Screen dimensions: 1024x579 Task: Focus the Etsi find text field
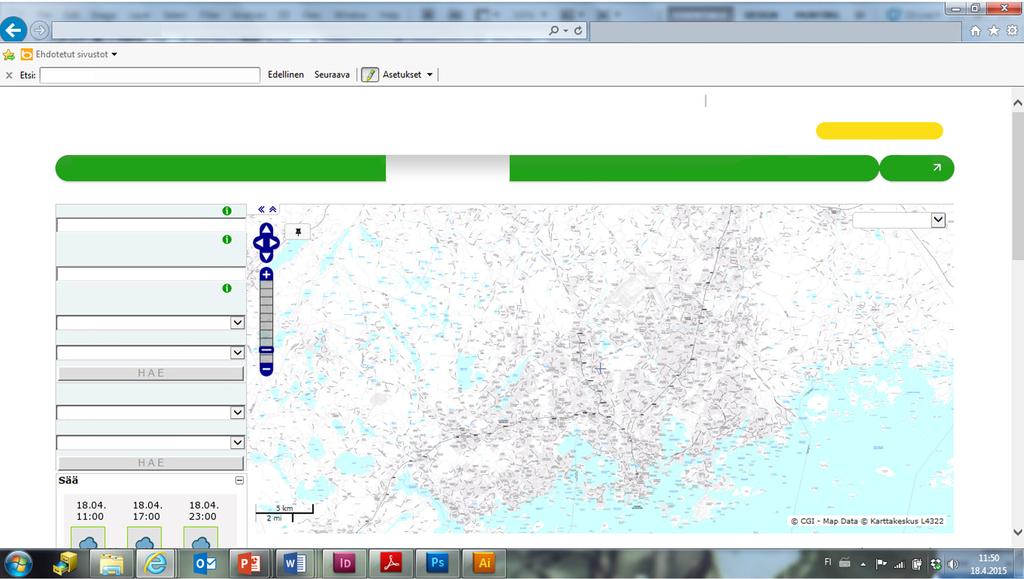pos(150,76)
